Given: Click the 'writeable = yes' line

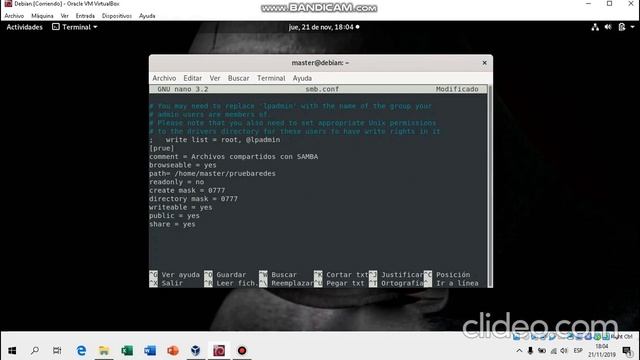Looking at the screenshot, I should pyautogui.click(x=180, y=207).
